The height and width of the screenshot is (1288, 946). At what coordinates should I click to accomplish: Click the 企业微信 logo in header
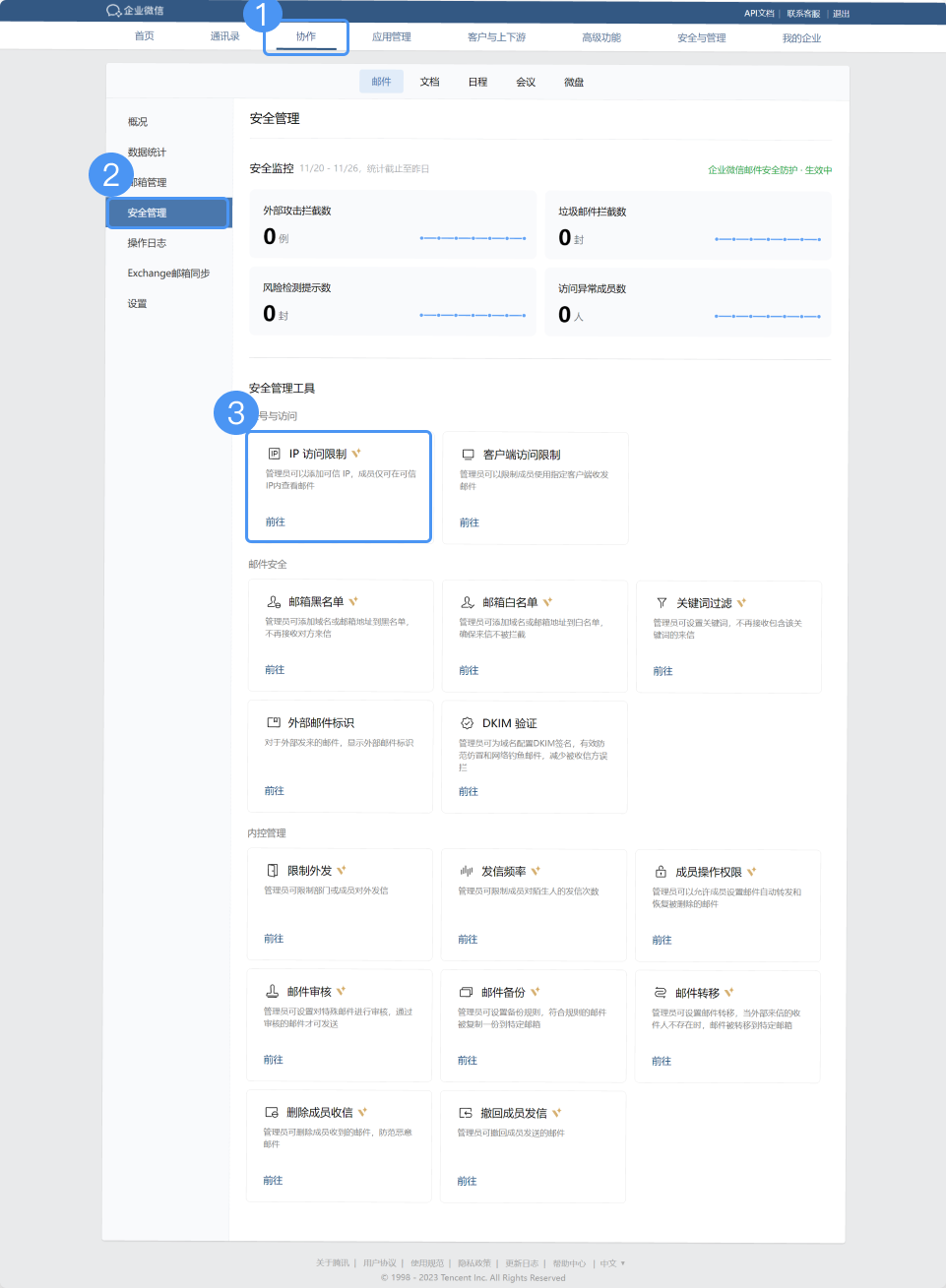point(135,11)
